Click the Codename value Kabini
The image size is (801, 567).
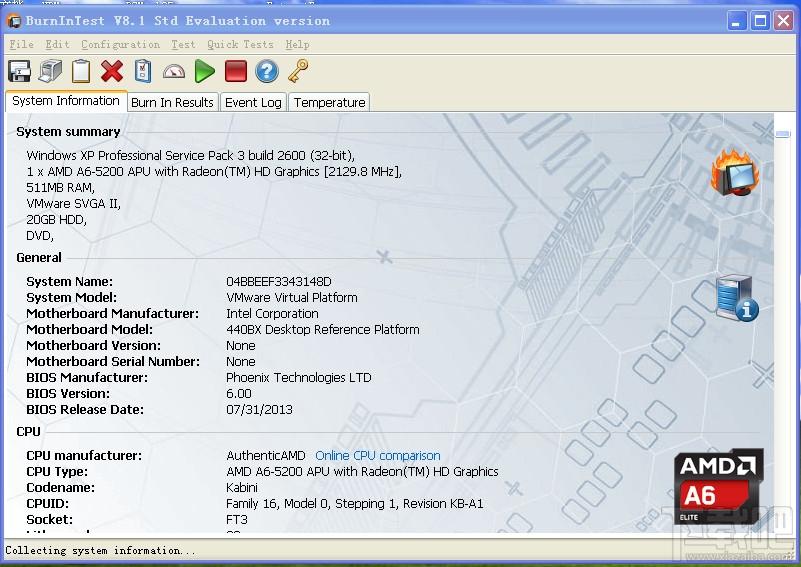[x=242, y=487]
